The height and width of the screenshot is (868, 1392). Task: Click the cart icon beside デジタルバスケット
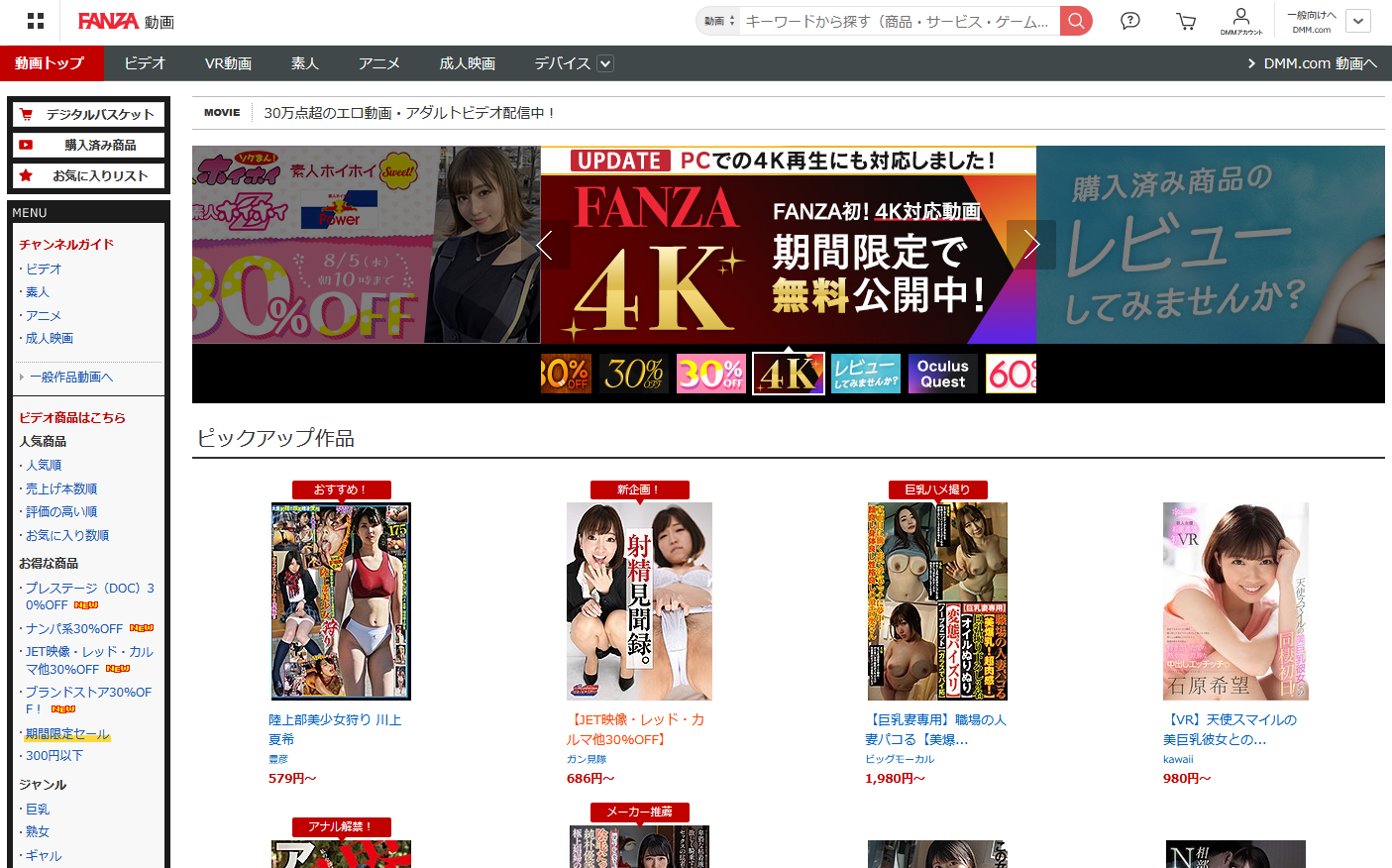coord(26,115)
